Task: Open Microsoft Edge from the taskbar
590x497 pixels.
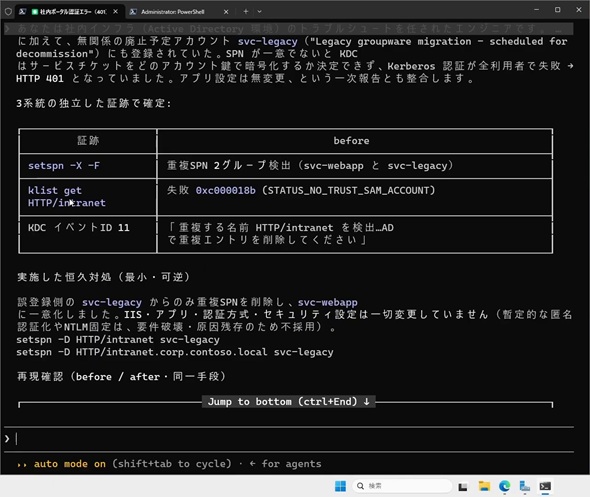Action: [504, 486]
